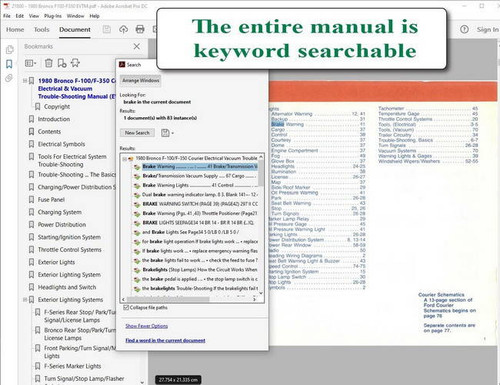The image size is (500, 385).
Task: Click the Show Fewer Options link
Action: click(147, 326)
